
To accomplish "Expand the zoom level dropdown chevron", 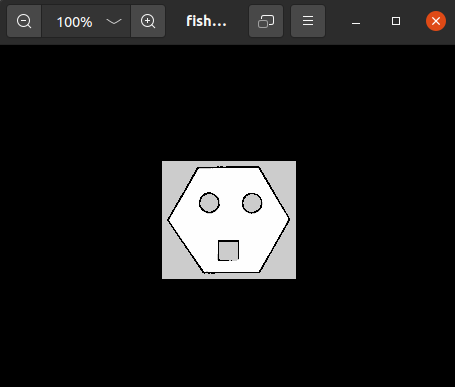I will coord(114,22).
